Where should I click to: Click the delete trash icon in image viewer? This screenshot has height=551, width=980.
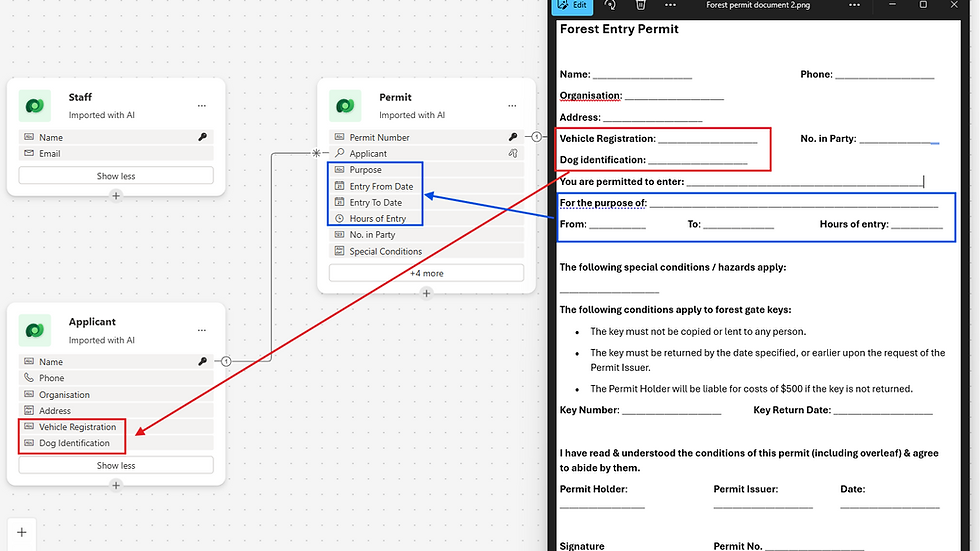[x=640, y=5]
